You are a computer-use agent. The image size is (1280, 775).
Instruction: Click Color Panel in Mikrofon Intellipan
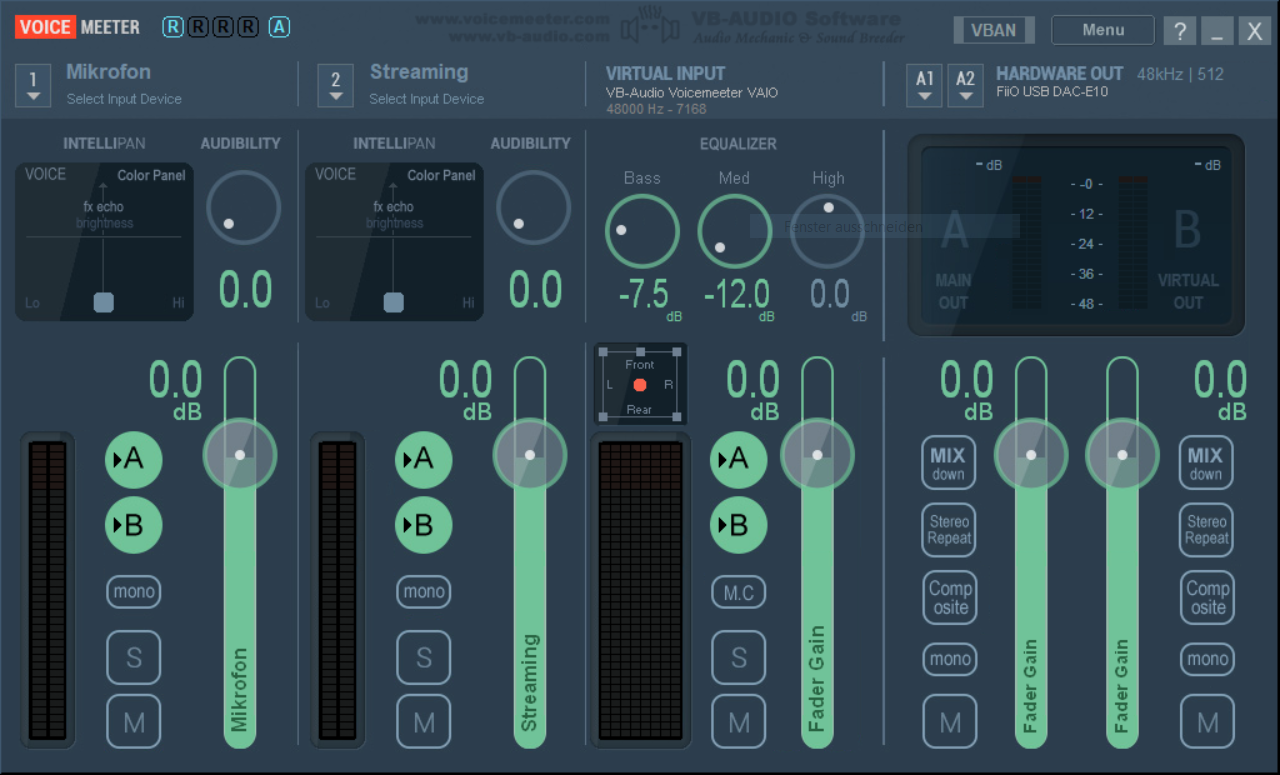pos(151,175)
